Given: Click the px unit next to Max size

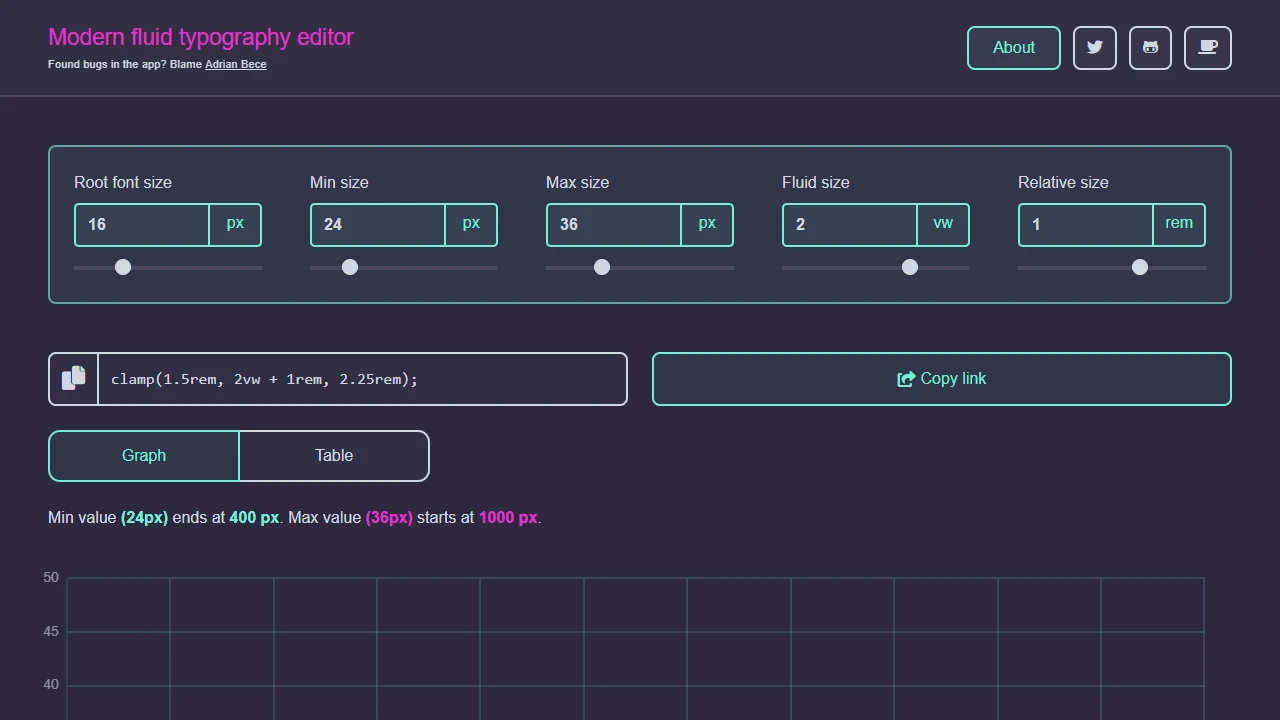Looking at the screenshot, I should pos(707,224).
